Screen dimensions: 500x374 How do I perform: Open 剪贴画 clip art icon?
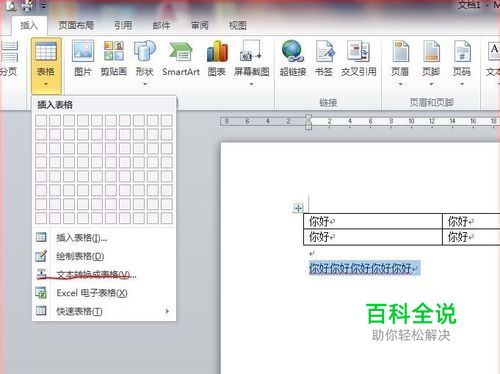point(114,51)
